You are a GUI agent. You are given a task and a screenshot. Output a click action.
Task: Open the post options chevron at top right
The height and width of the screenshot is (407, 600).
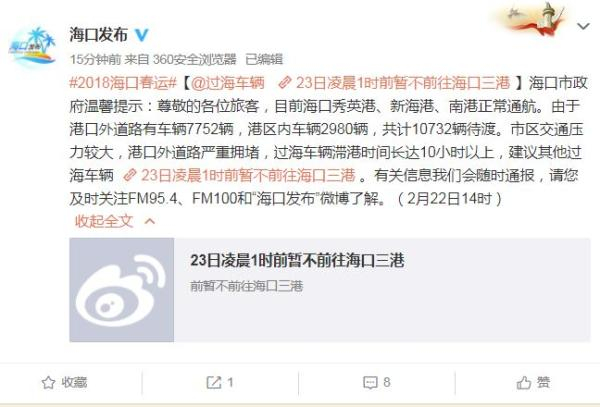click(x=583, y=26)
